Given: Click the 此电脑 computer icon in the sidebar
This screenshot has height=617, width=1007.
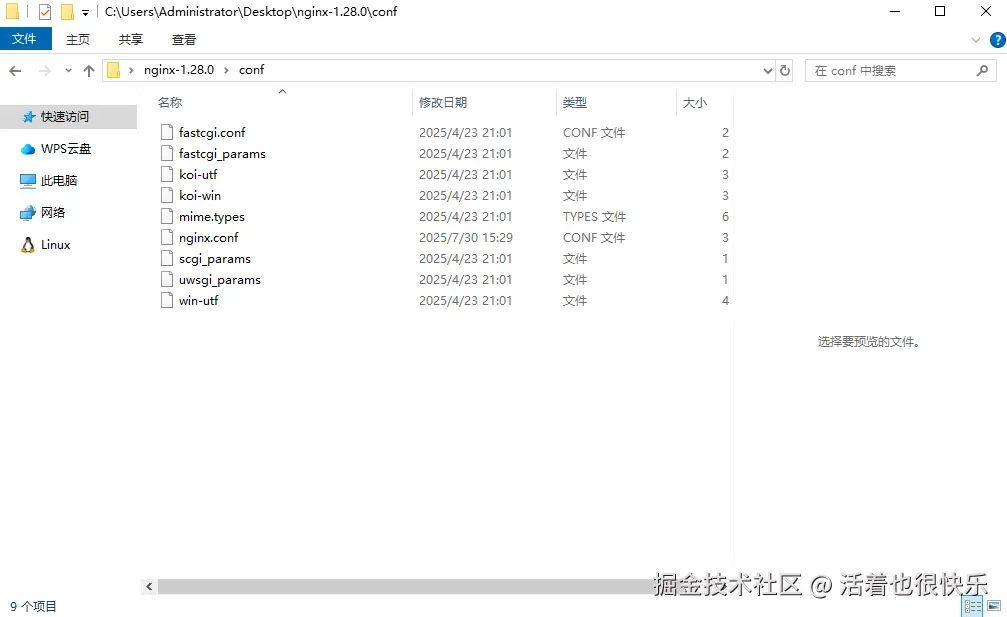Looking at the screenshot, I should 28,180.
